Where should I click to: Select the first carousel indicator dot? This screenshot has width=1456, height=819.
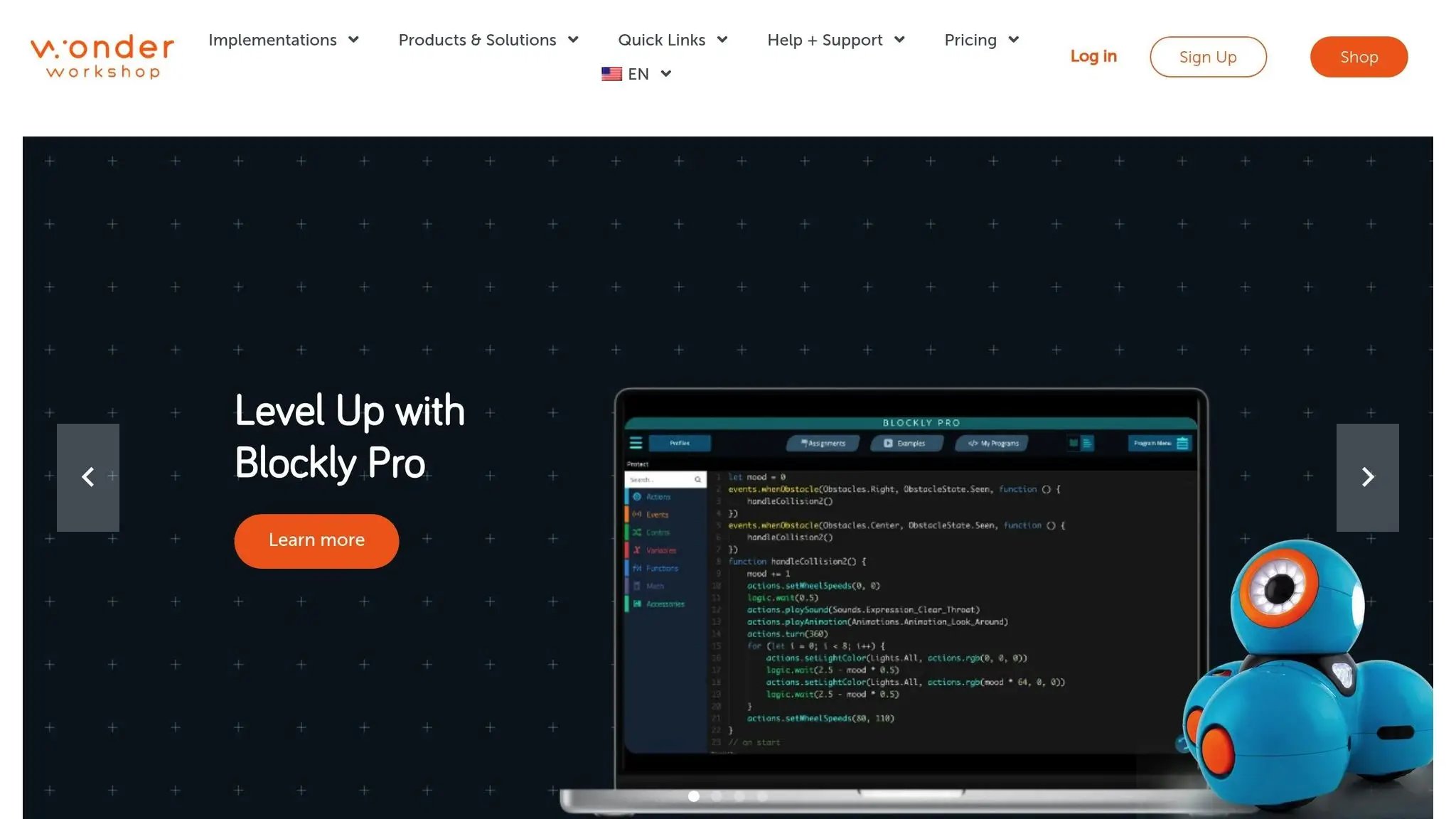[694, 796]
